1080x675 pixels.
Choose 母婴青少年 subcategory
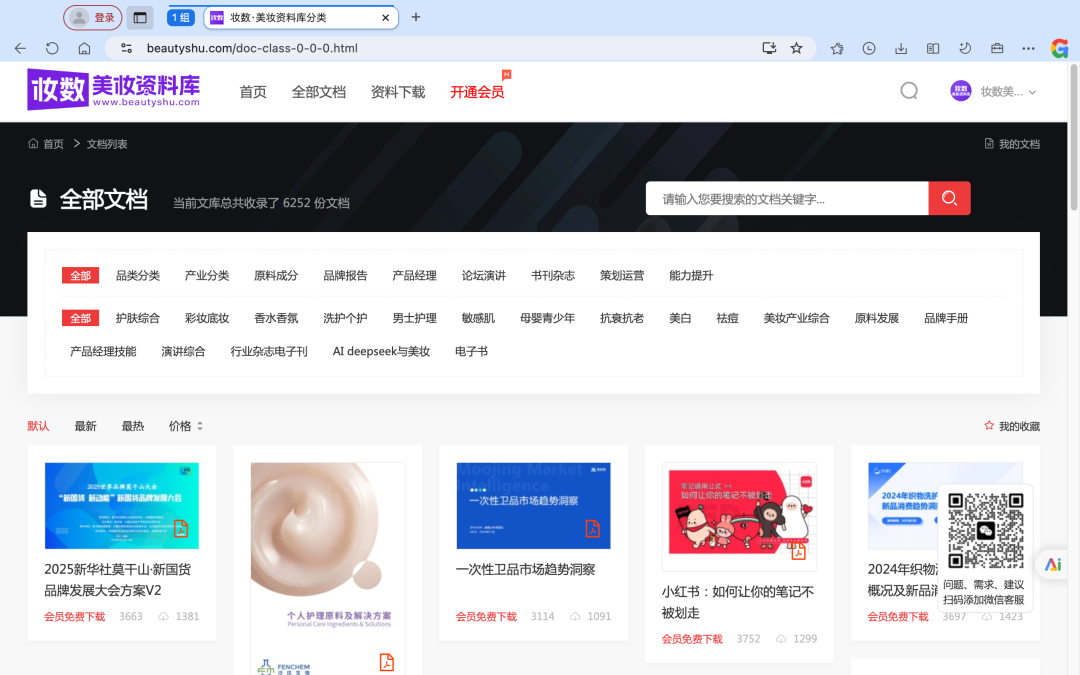pos(548,318)
